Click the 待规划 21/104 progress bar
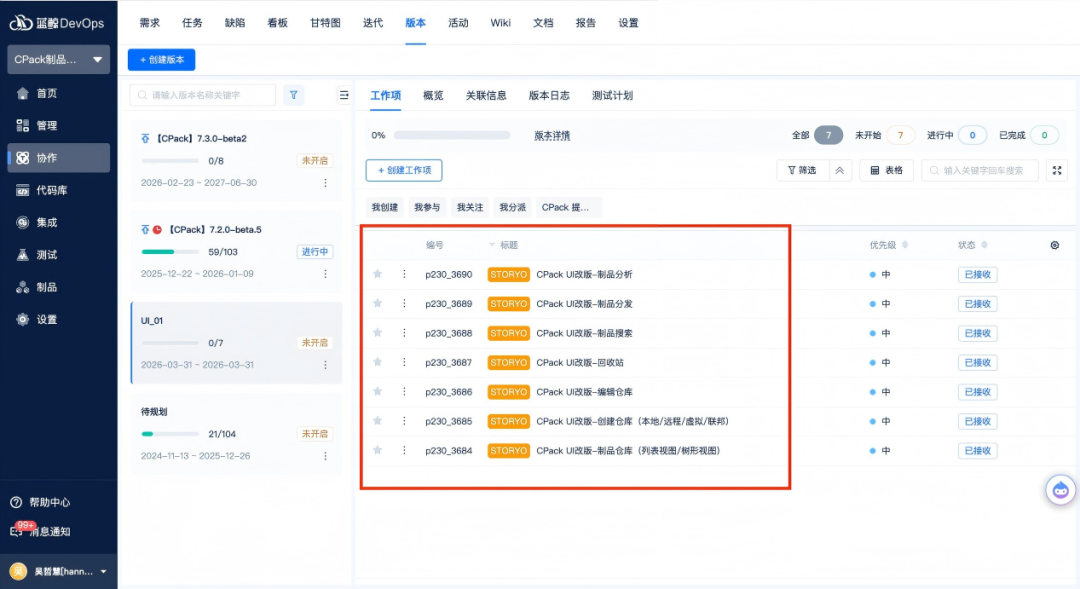This screenshot has height=589, width=1080. pyautogui.click(x=169, y=434)
